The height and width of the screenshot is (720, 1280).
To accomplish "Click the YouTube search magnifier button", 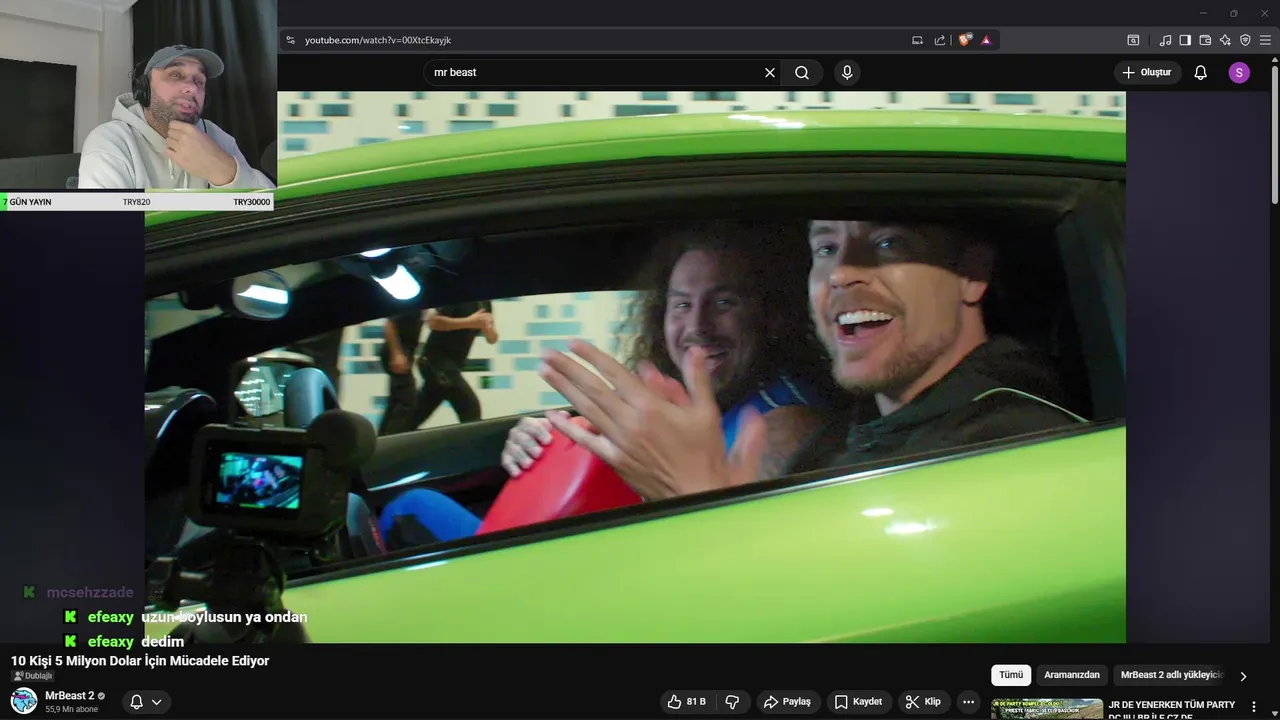I will 802,72.
